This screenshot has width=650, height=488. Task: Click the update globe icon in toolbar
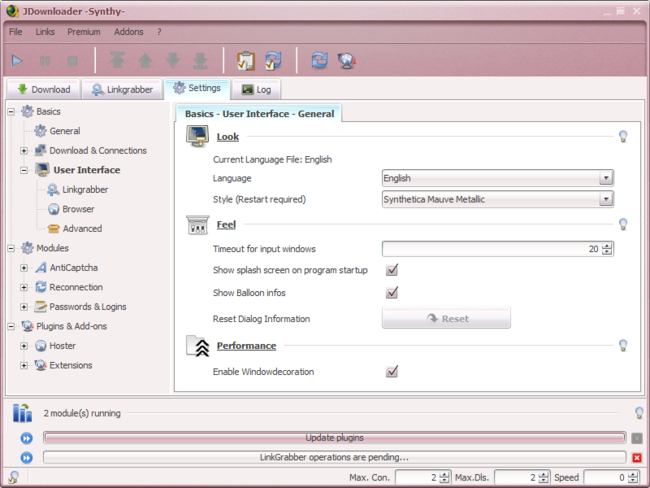click(x=347, y=61)
